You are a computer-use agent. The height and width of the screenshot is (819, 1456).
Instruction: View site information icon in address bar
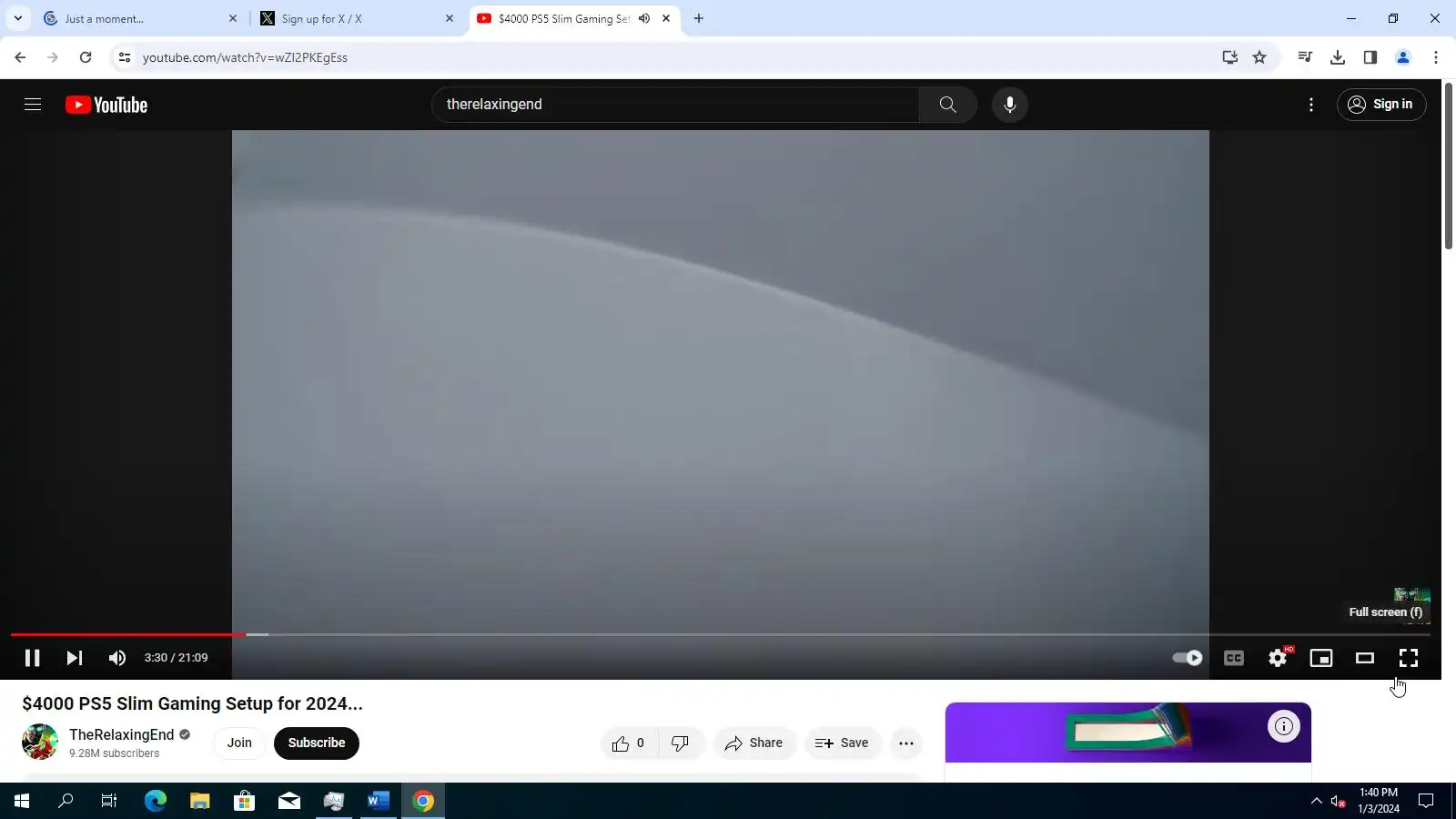click(x=125, y=57)
